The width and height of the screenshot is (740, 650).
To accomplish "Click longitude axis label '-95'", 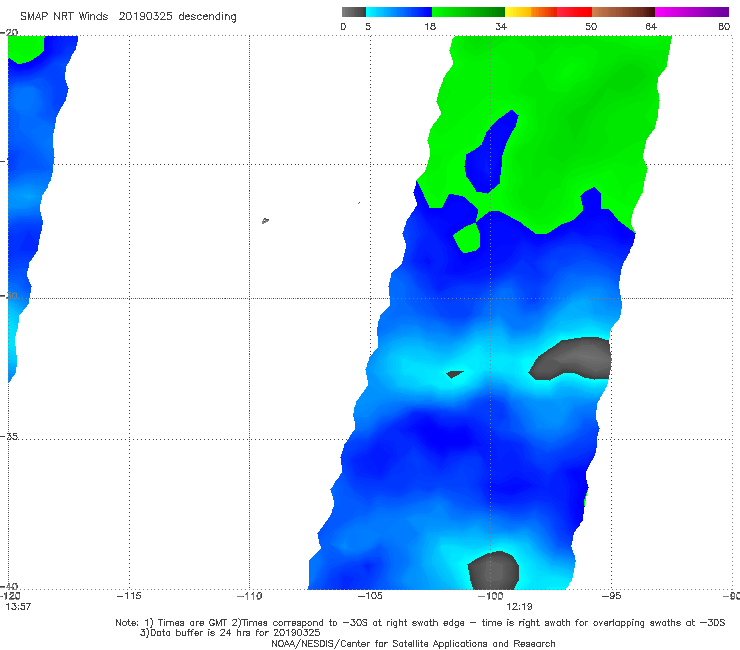I will coord(611,596).
